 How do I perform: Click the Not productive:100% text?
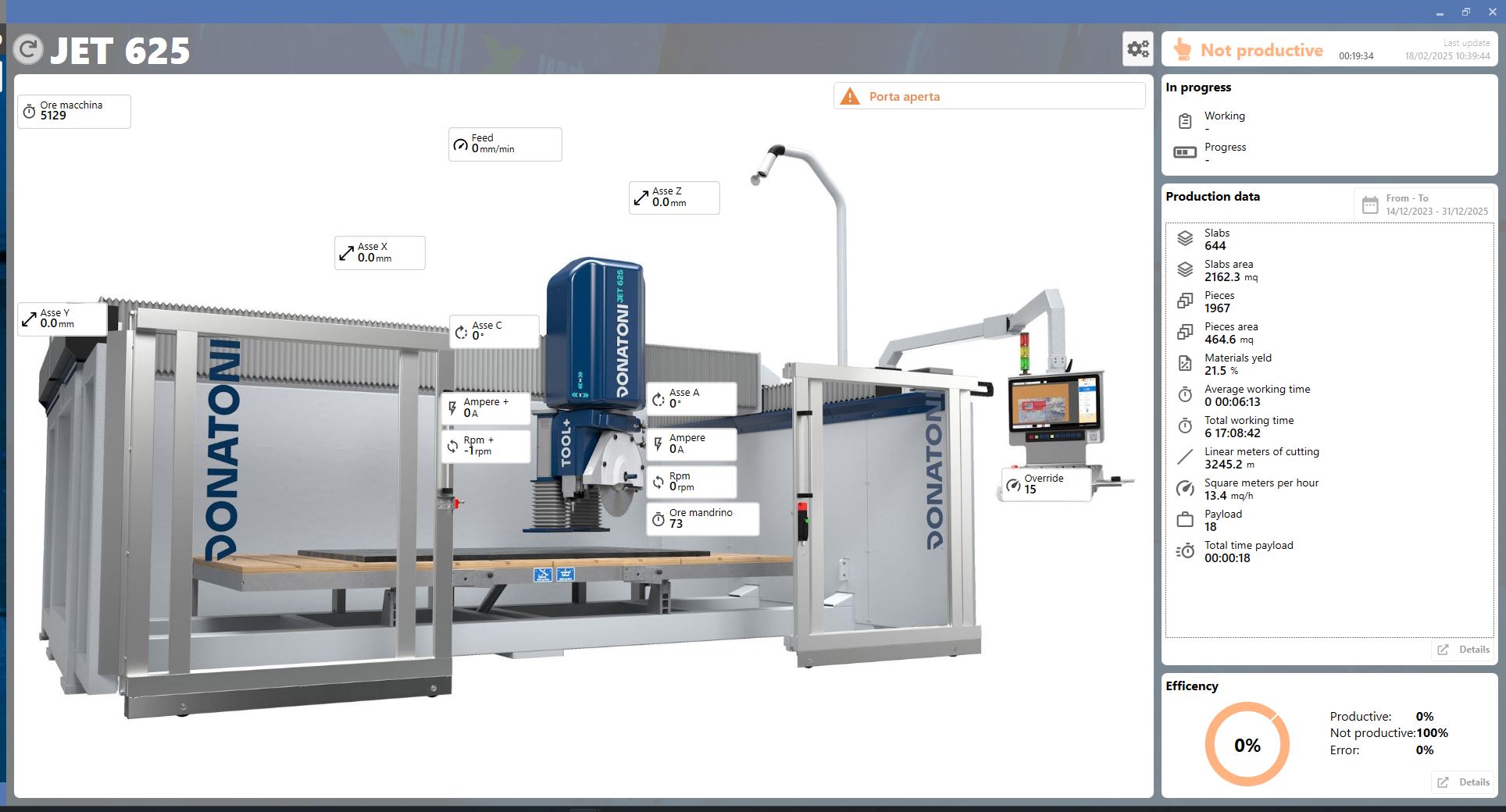click(1389, 733)
